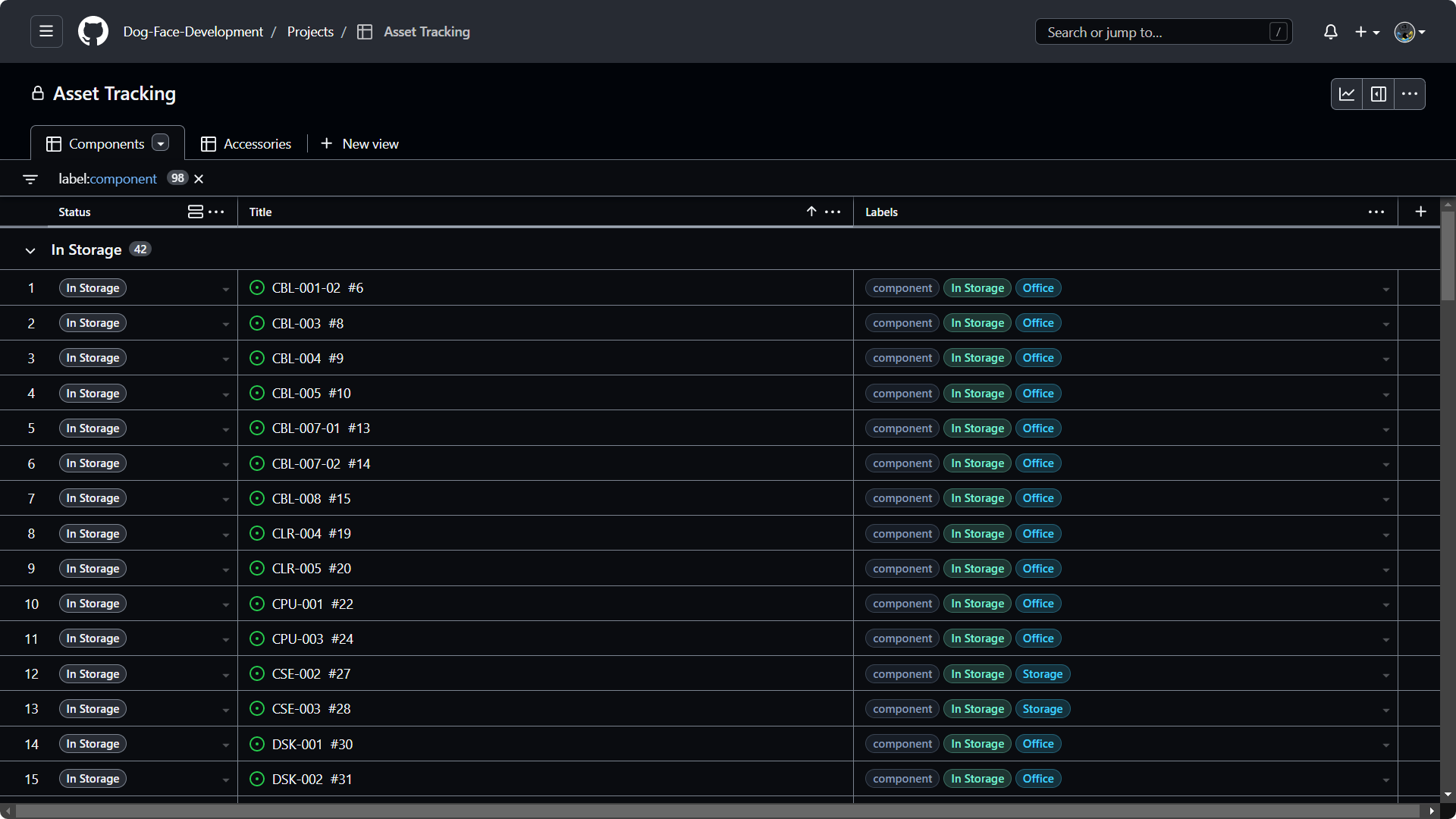Open the notifications bell
Screen dimensions: 1456x819
tap(1330, 32)
